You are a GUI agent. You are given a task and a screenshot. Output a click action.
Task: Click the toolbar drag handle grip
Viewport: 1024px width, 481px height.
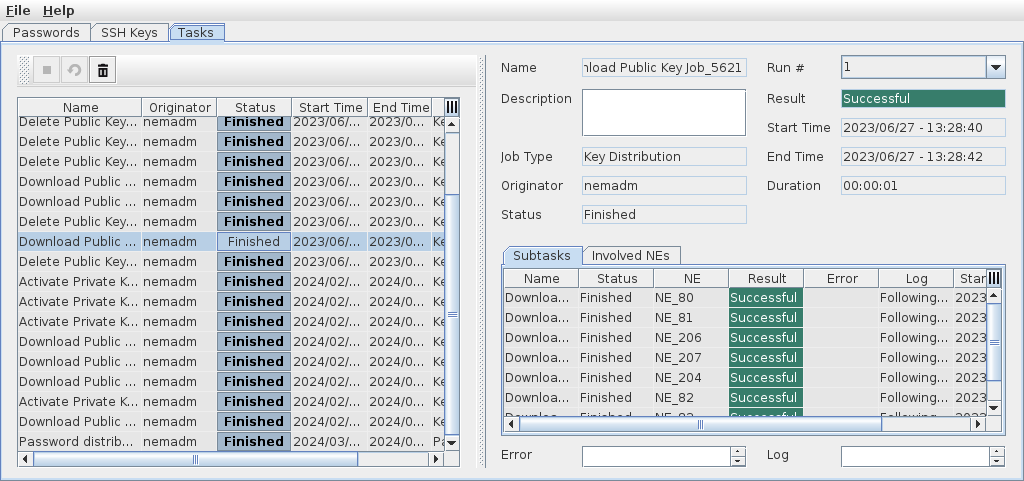coord(25,70)
